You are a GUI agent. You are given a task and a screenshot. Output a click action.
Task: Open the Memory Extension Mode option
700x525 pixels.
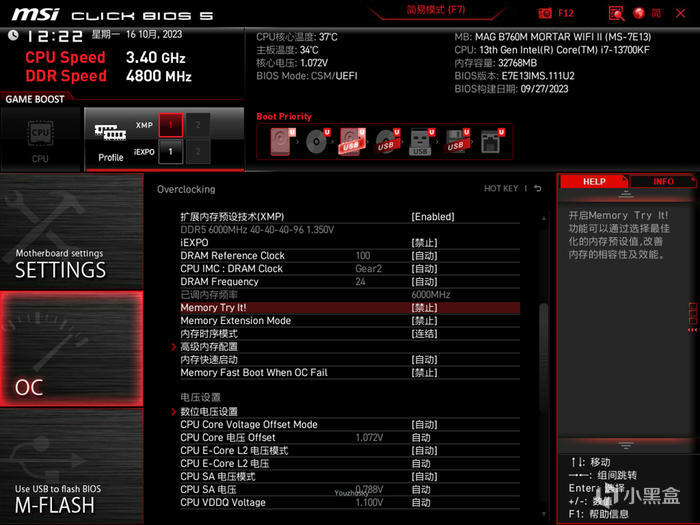pyautogui.click(x=350, y=321)
